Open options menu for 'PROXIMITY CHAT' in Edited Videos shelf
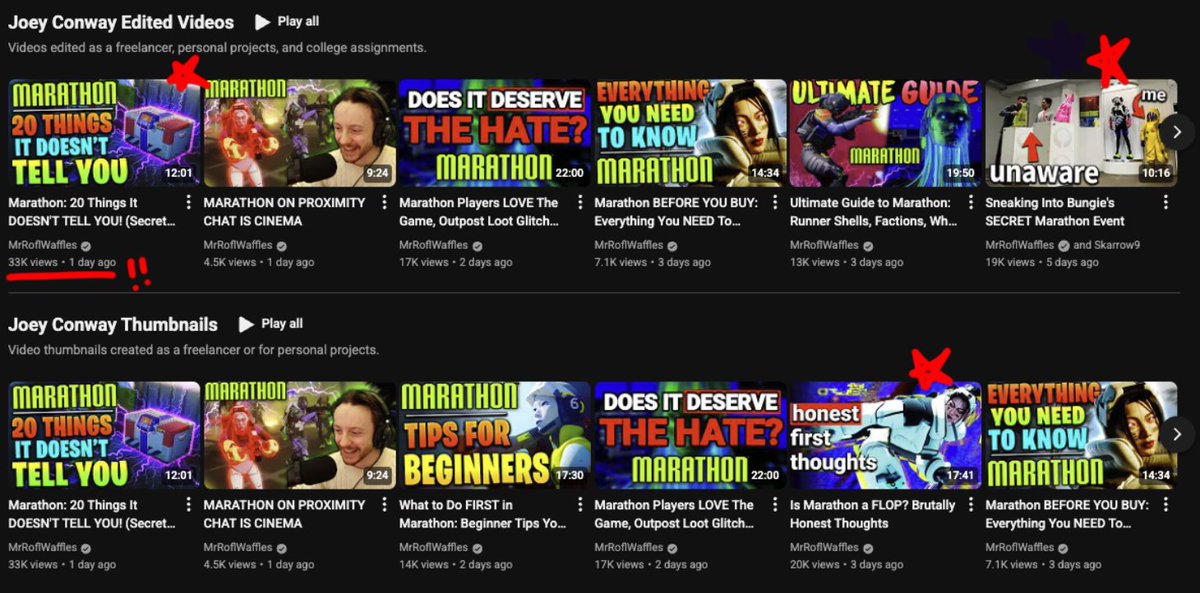The image size is (1200, 593). tap(384, 203)
